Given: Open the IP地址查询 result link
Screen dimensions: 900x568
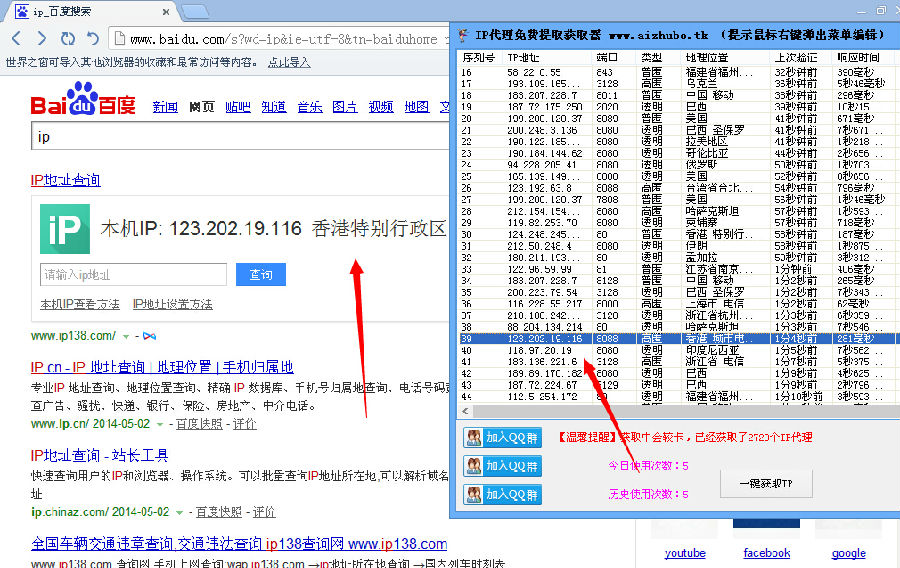Looking at the screenshot, I should pos(66,180).
